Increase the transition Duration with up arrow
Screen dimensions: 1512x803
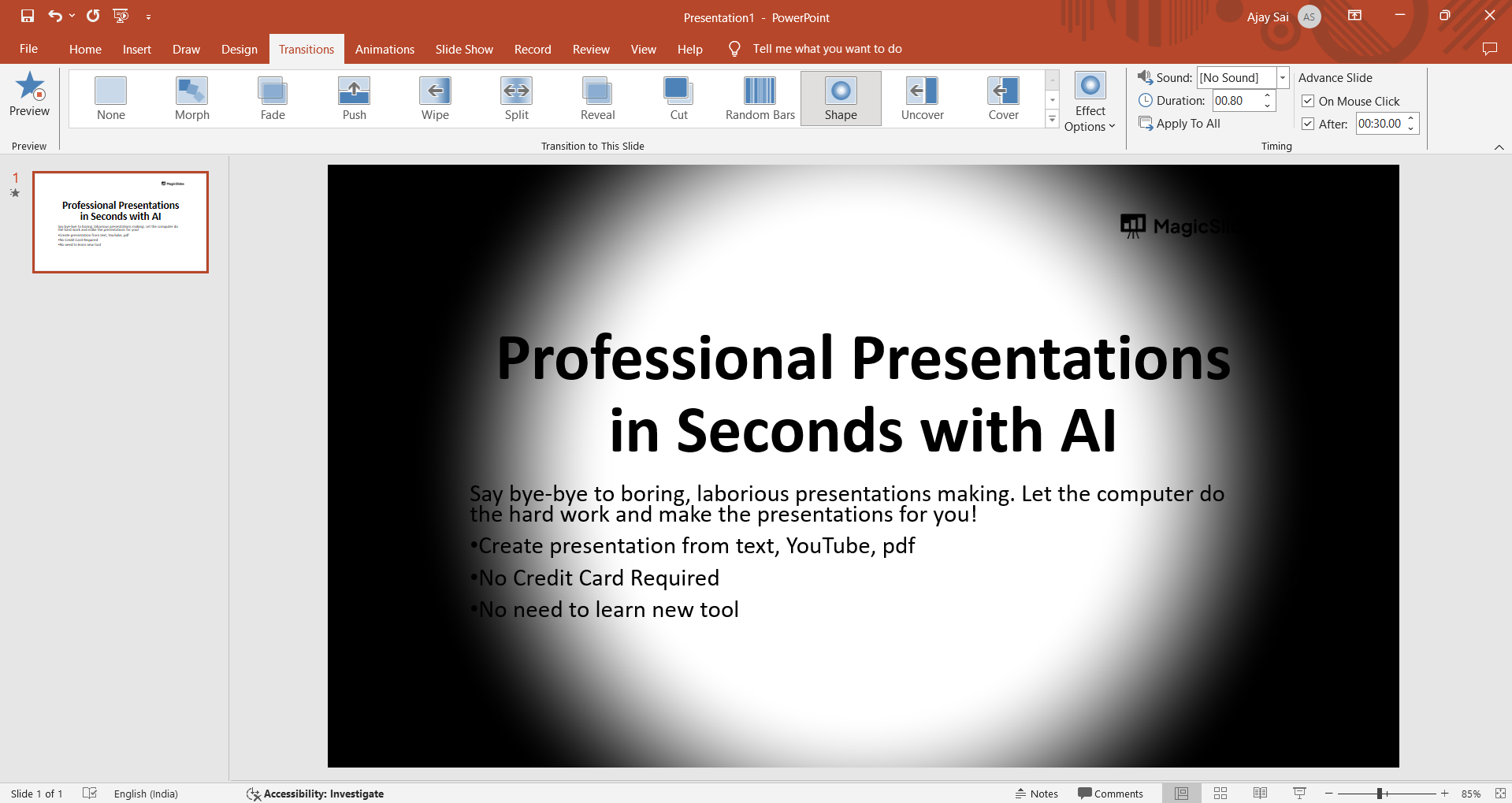click(x=1268, y=96)
